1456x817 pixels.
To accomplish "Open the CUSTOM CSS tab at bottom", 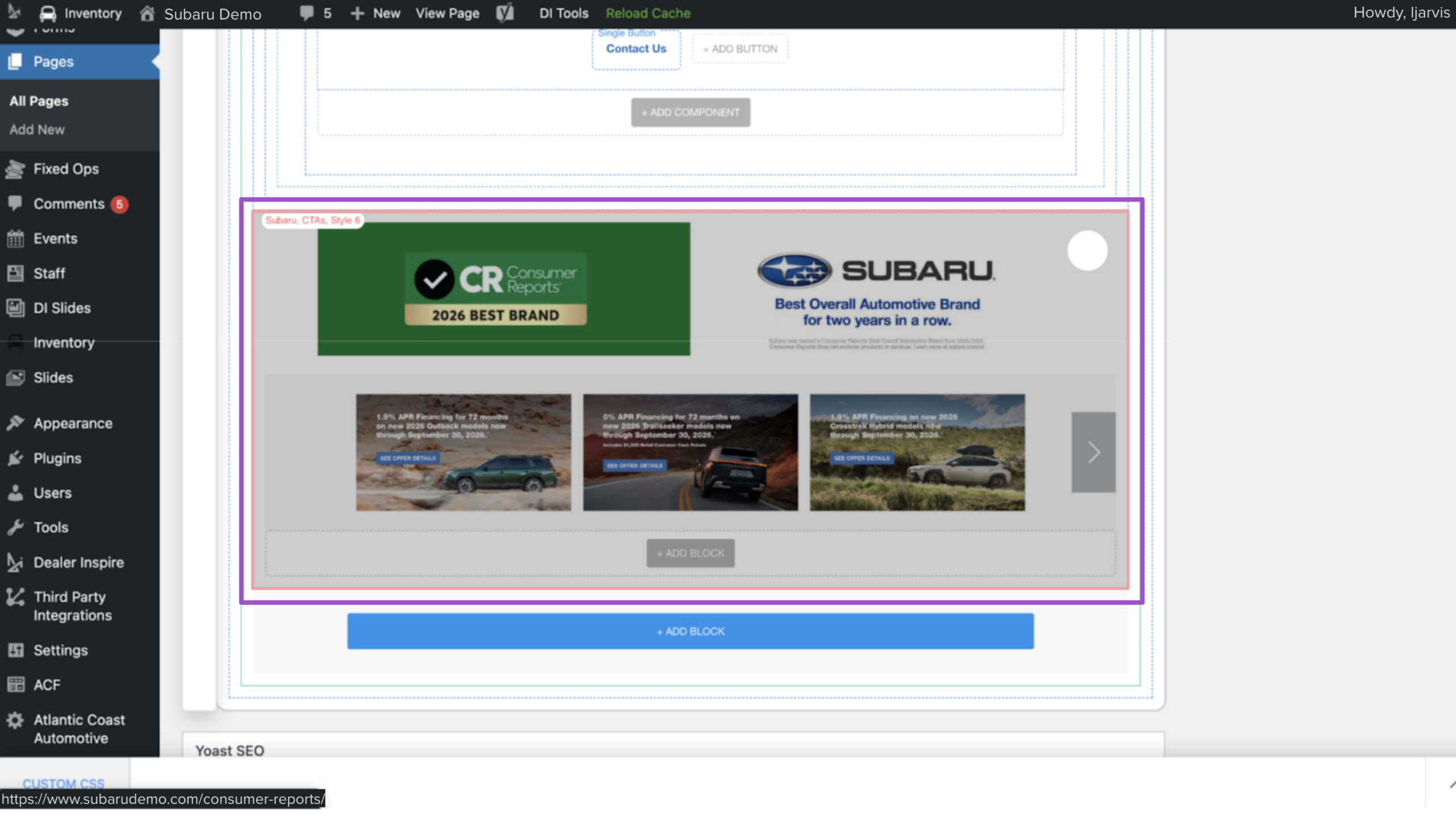I will click(x=64, y=783).
